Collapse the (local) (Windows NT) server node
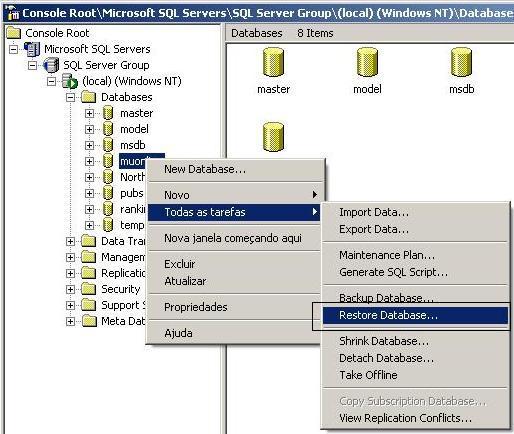514x434 pixels. pyautogui.click(x=51, y=81)
